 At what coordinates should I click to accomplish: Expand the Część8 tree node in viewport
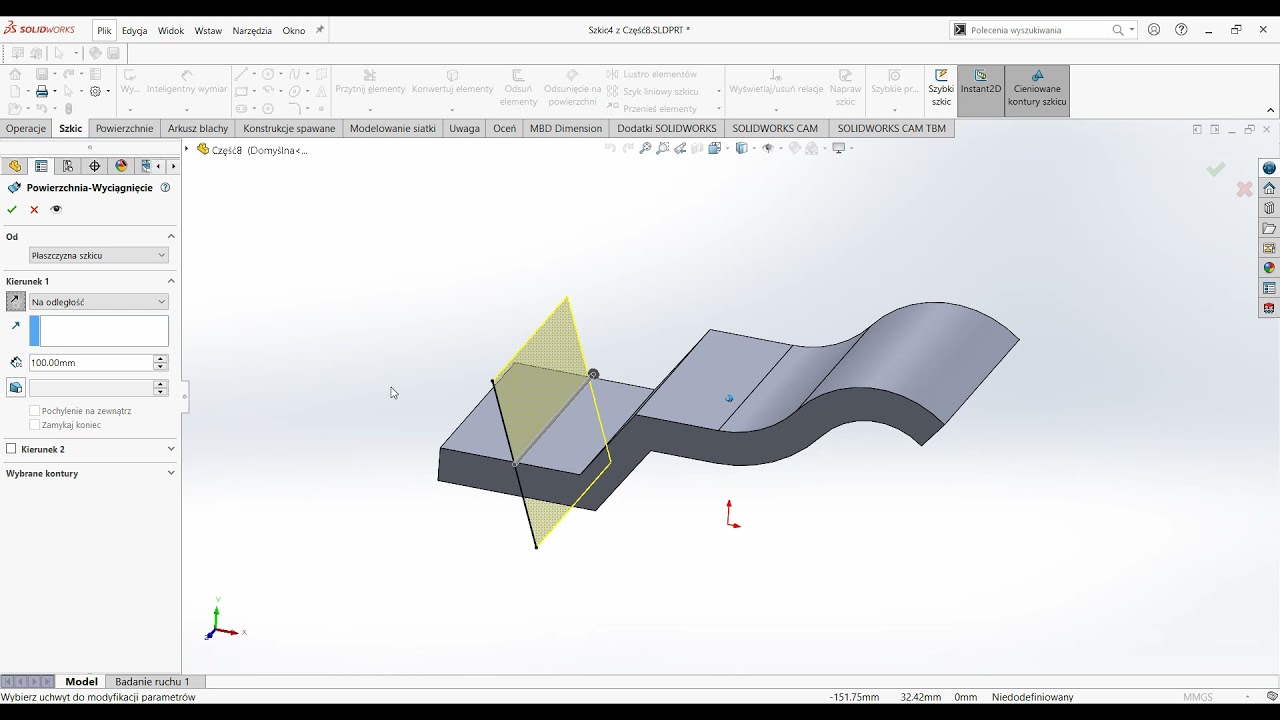(x=186, y=149)
